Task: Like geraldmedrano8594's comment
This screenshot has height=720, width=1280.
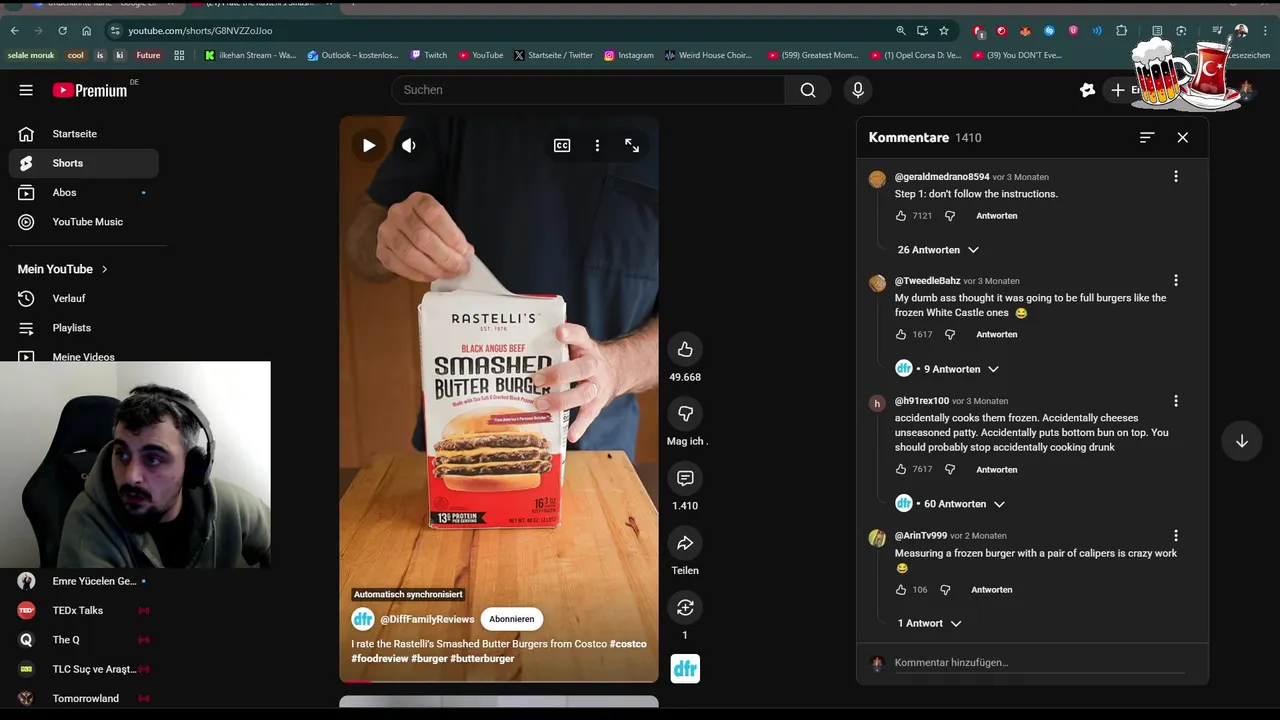Action: click(901, 216)
